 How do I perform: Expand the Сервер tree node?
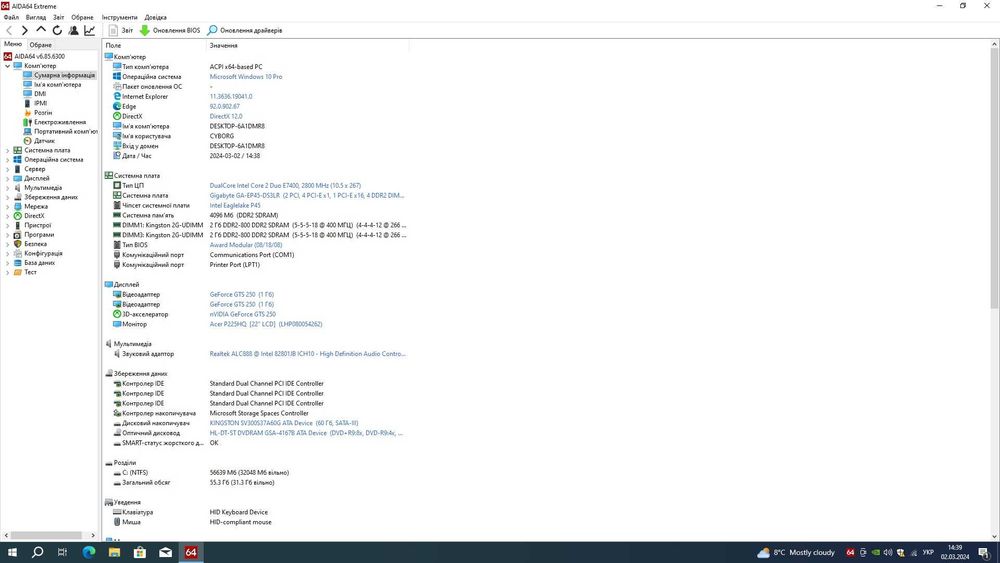[x=8, y=169]
